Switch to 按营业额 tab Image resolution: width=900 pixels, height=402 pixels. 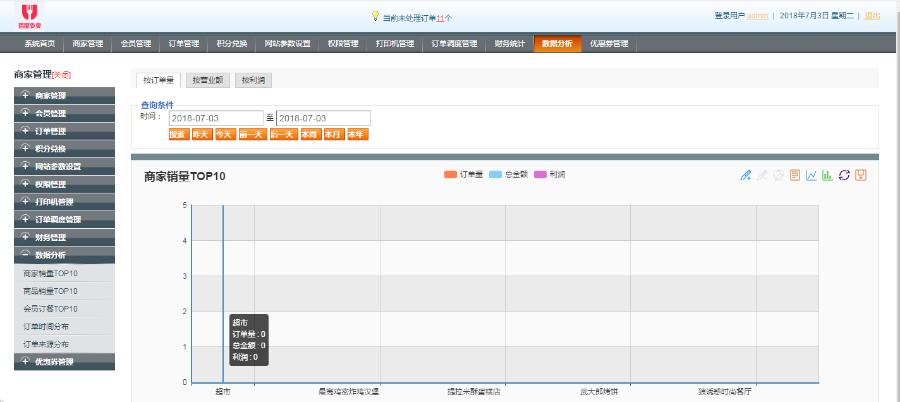[x=207, y=80]
